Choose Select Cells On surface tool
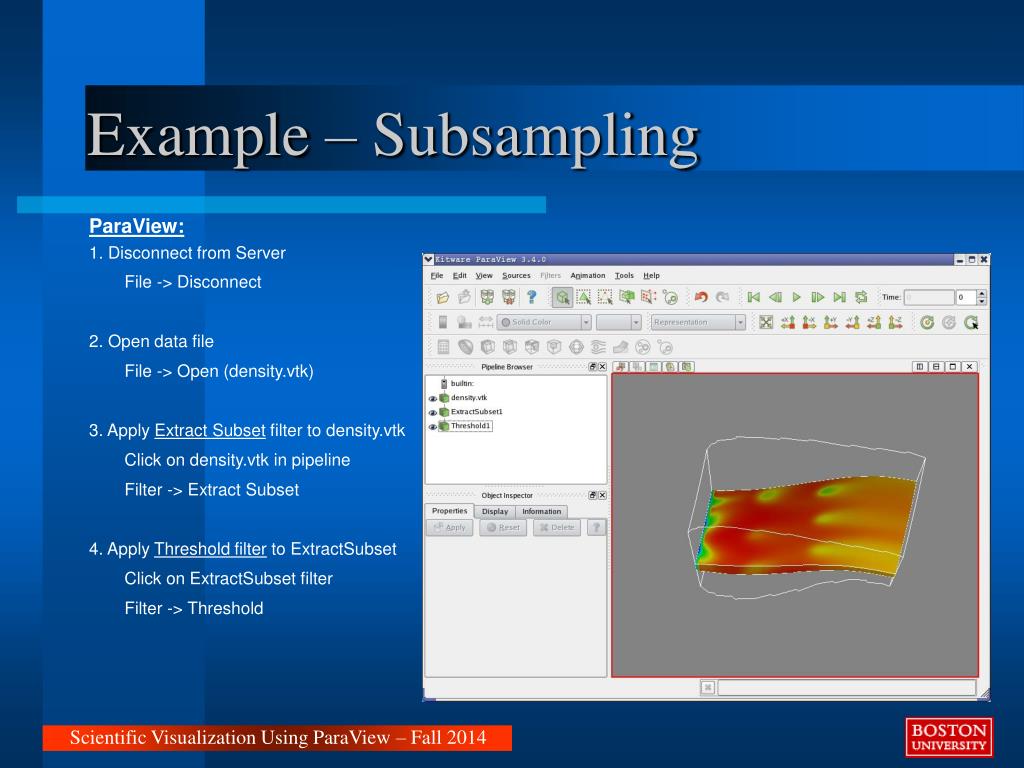The height and width of the screenshot is (768, 1024). coord(584,298)
